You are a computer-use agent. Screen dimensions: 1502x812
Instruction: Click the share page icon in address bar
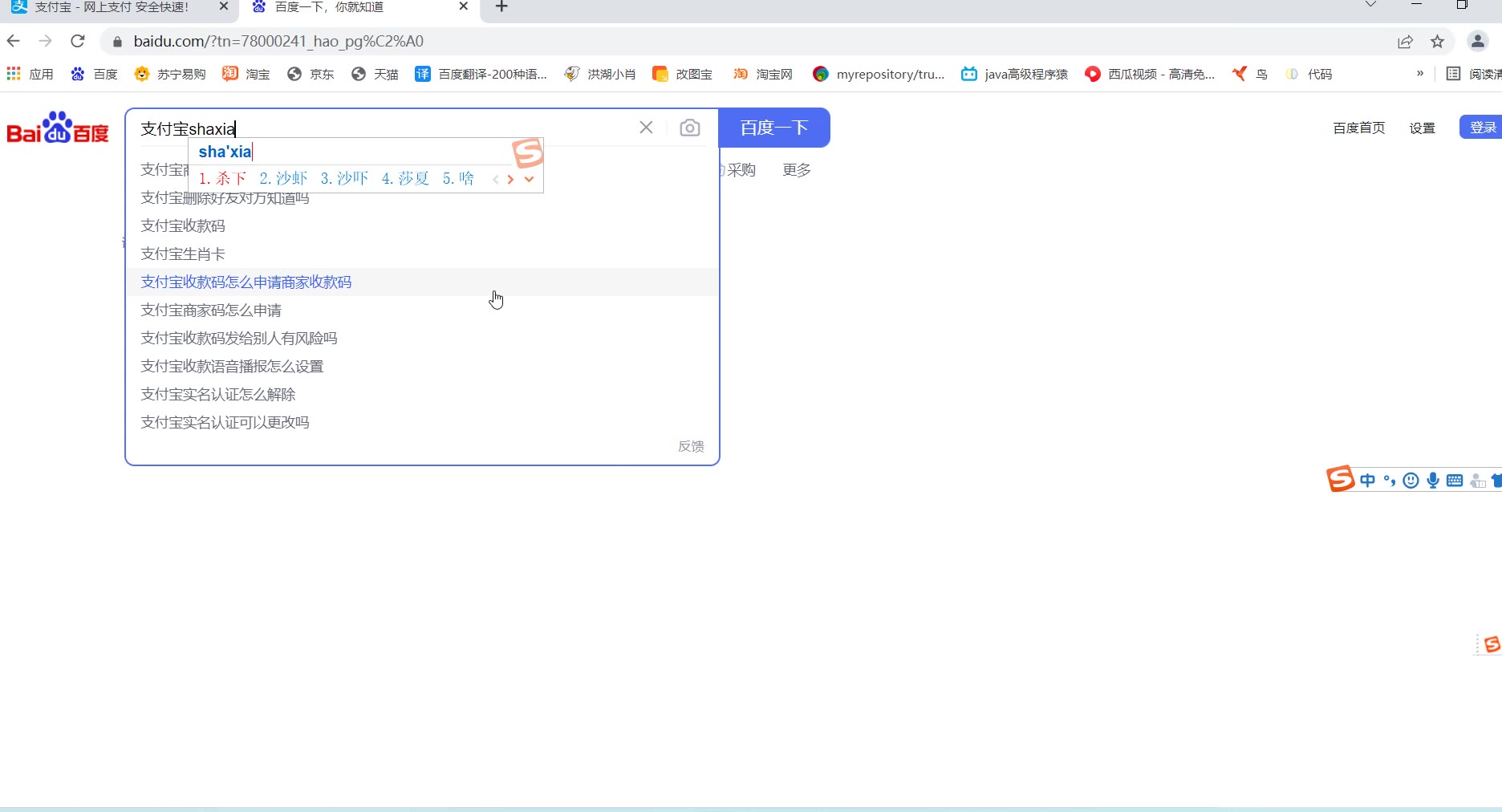(1405, 42)
